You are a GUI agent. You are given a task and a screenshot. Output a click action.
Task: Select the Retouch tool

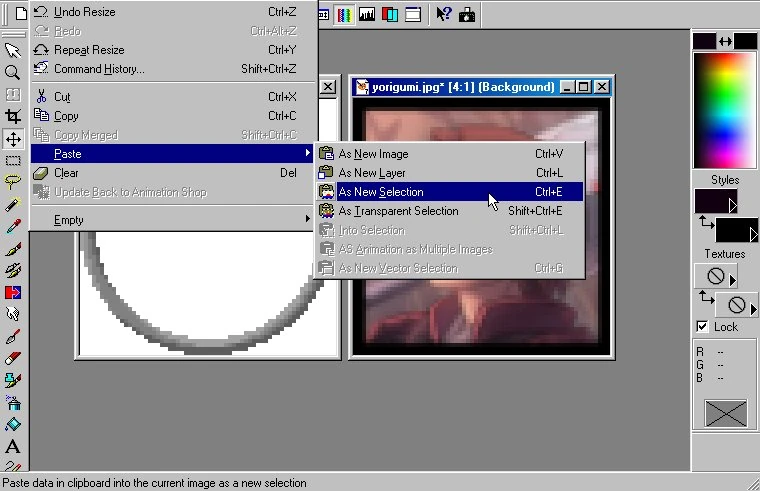click(x=13, y=314)
